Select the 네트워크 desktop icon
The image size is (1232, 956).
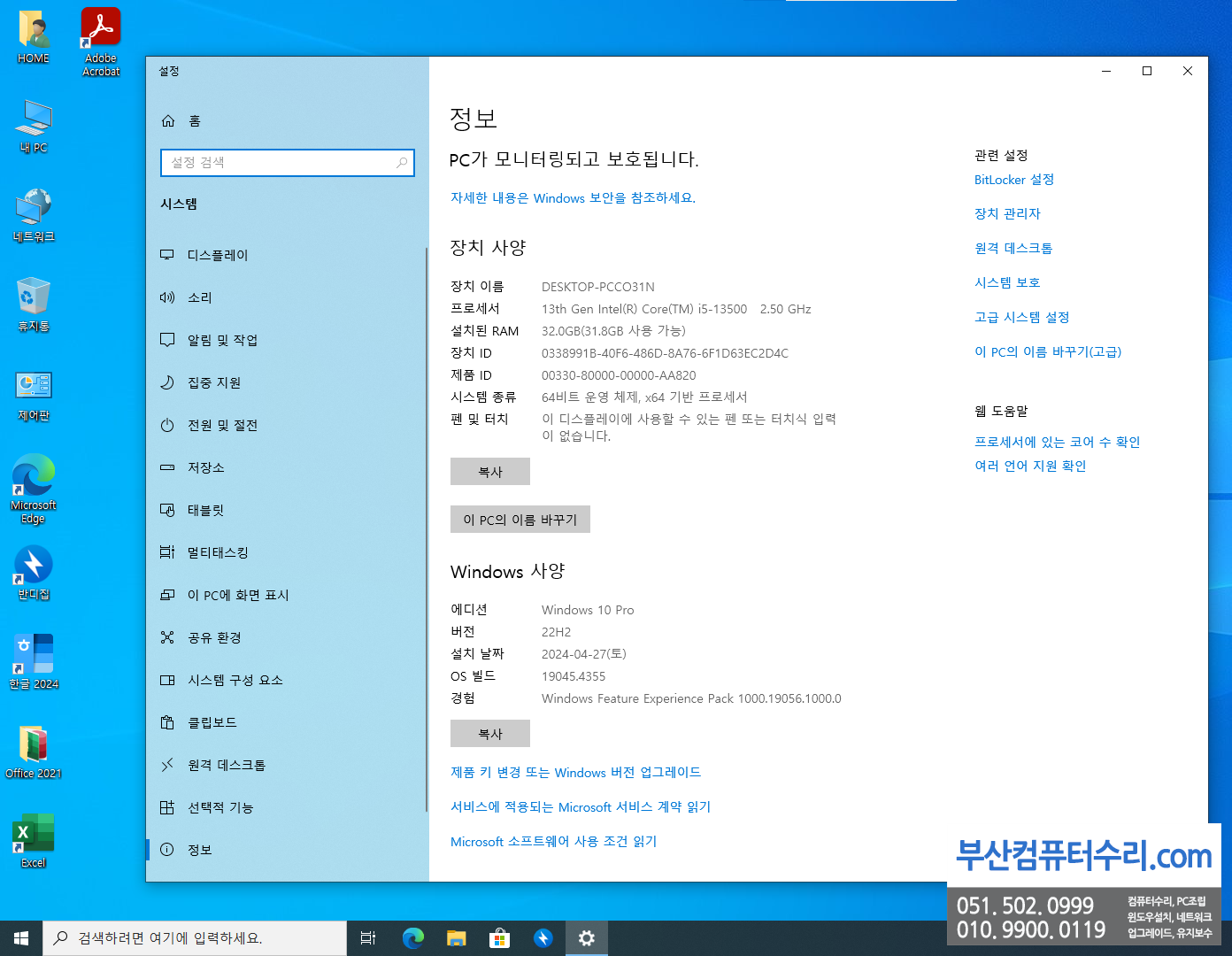[x=34, y=215]
